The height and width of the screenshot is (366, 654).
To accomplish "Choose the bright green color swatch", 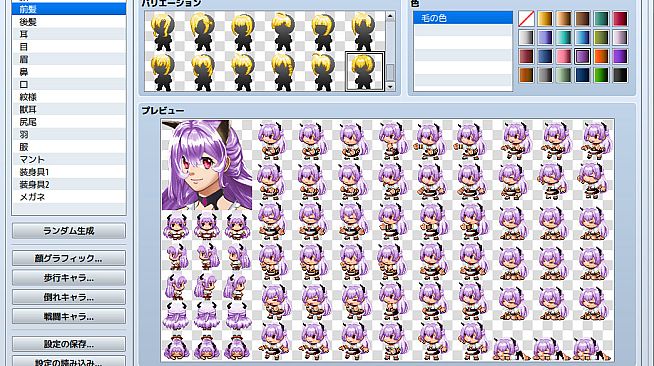I will coord(601,75).
